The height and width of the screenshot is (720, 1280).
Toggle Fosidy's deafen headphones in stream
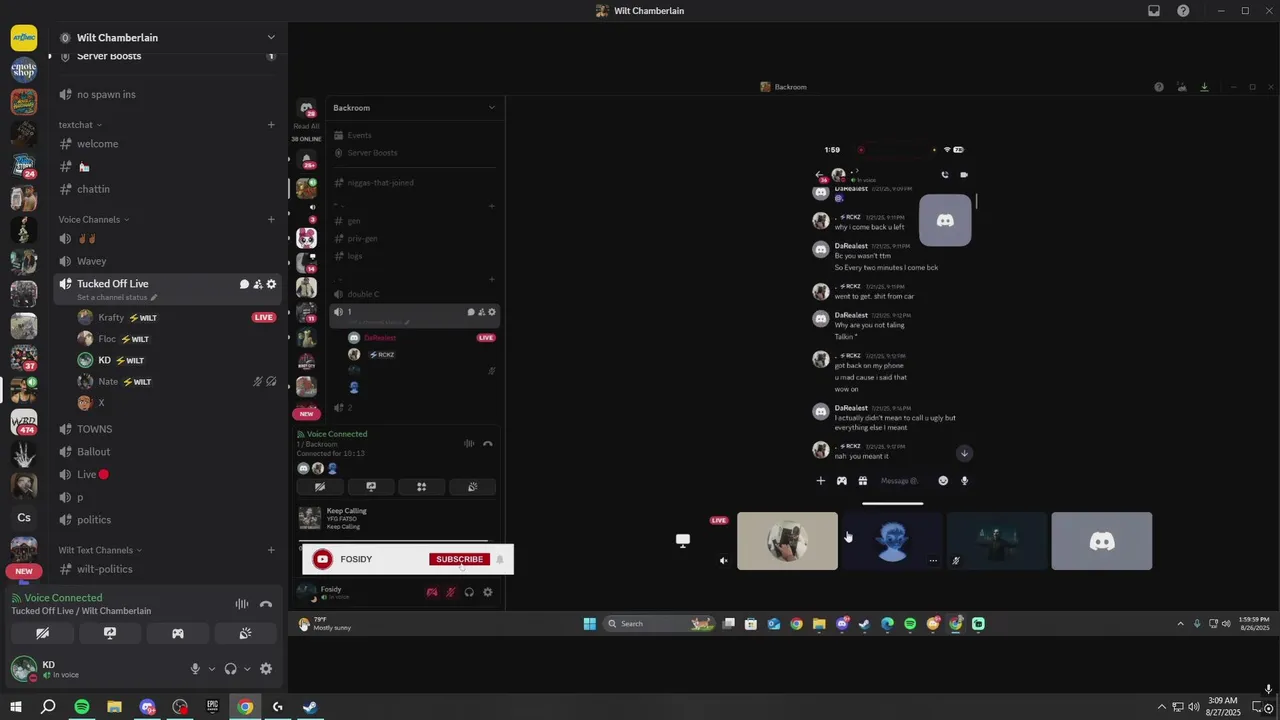tap(469, 593)
